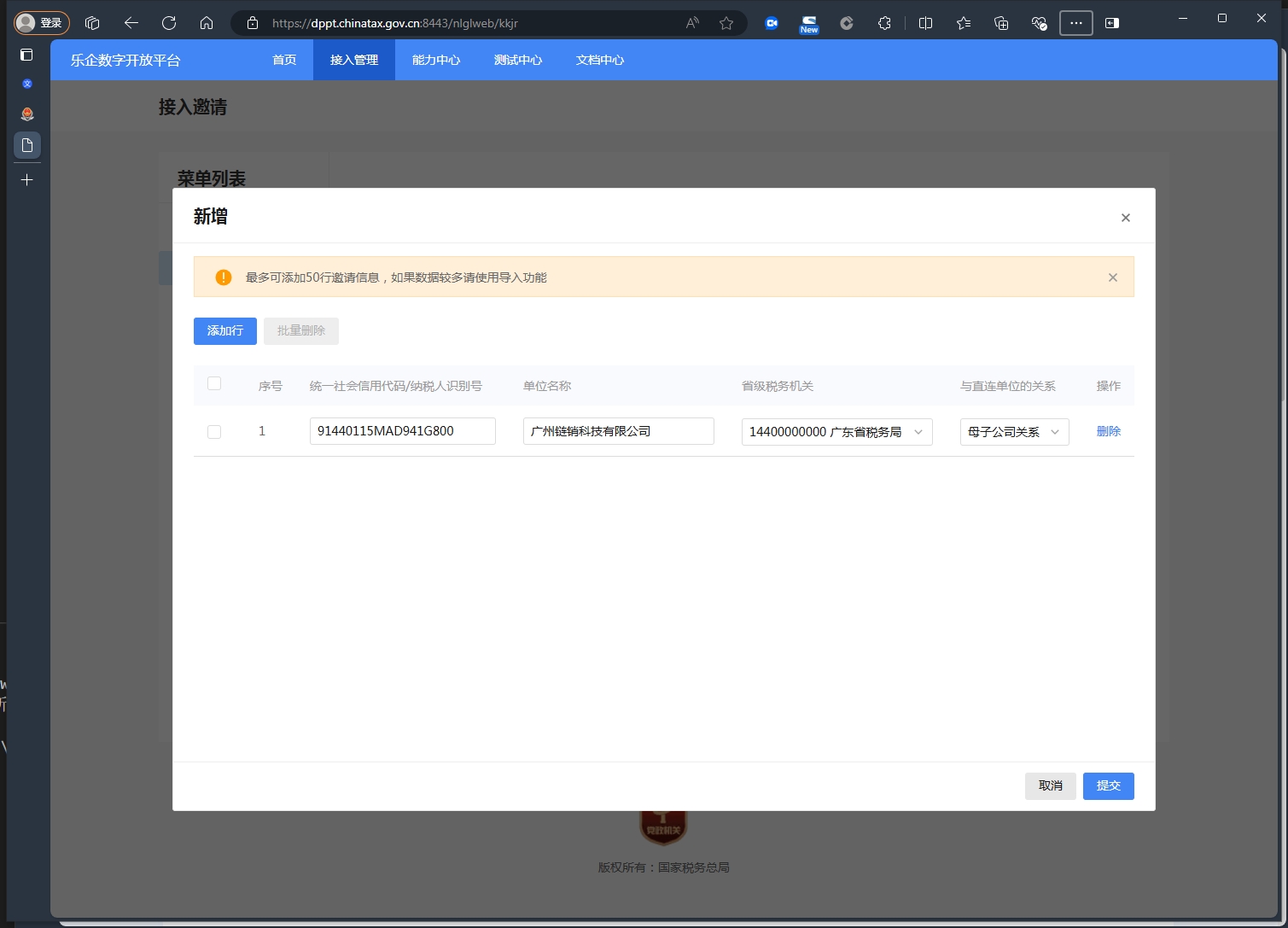Switch to 文档中心 tab
The width and height of the screenshot is (1288, 928).
[599, 60]
